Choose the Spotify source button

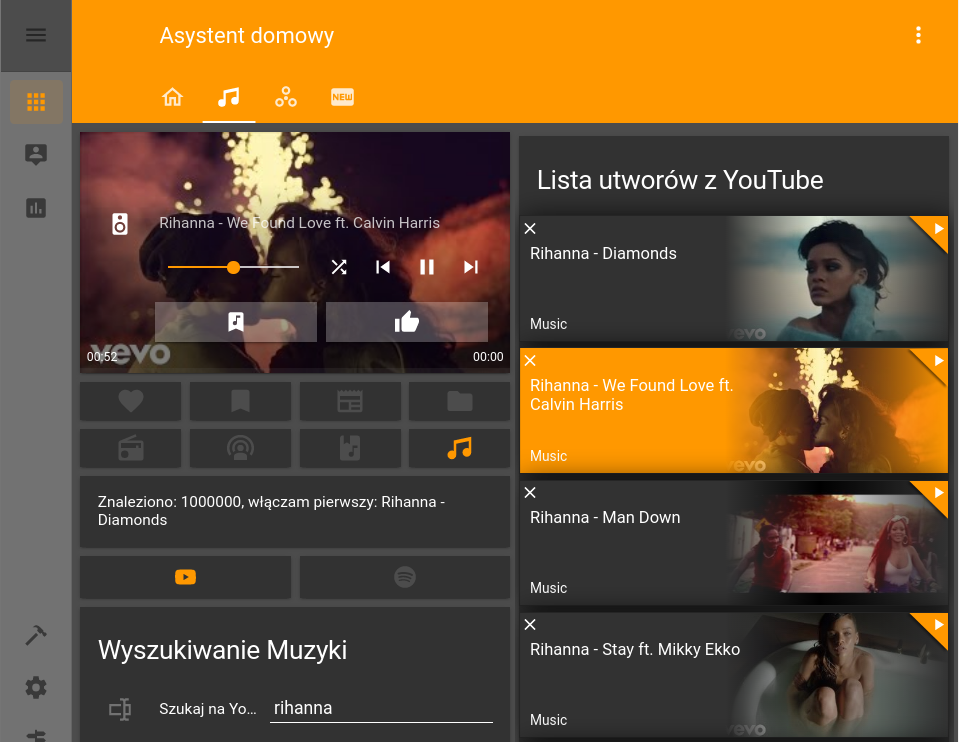coord(405,577)
